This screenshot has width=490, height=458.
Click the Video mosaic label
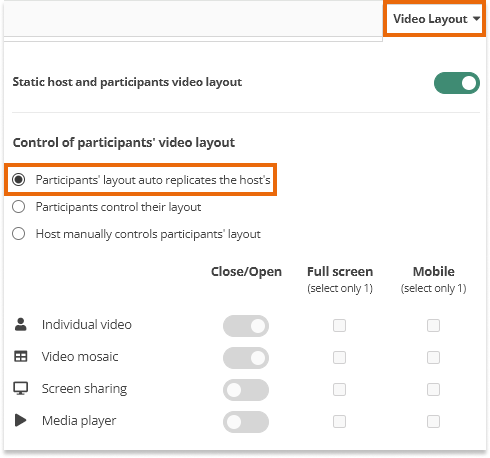(80, 356)
